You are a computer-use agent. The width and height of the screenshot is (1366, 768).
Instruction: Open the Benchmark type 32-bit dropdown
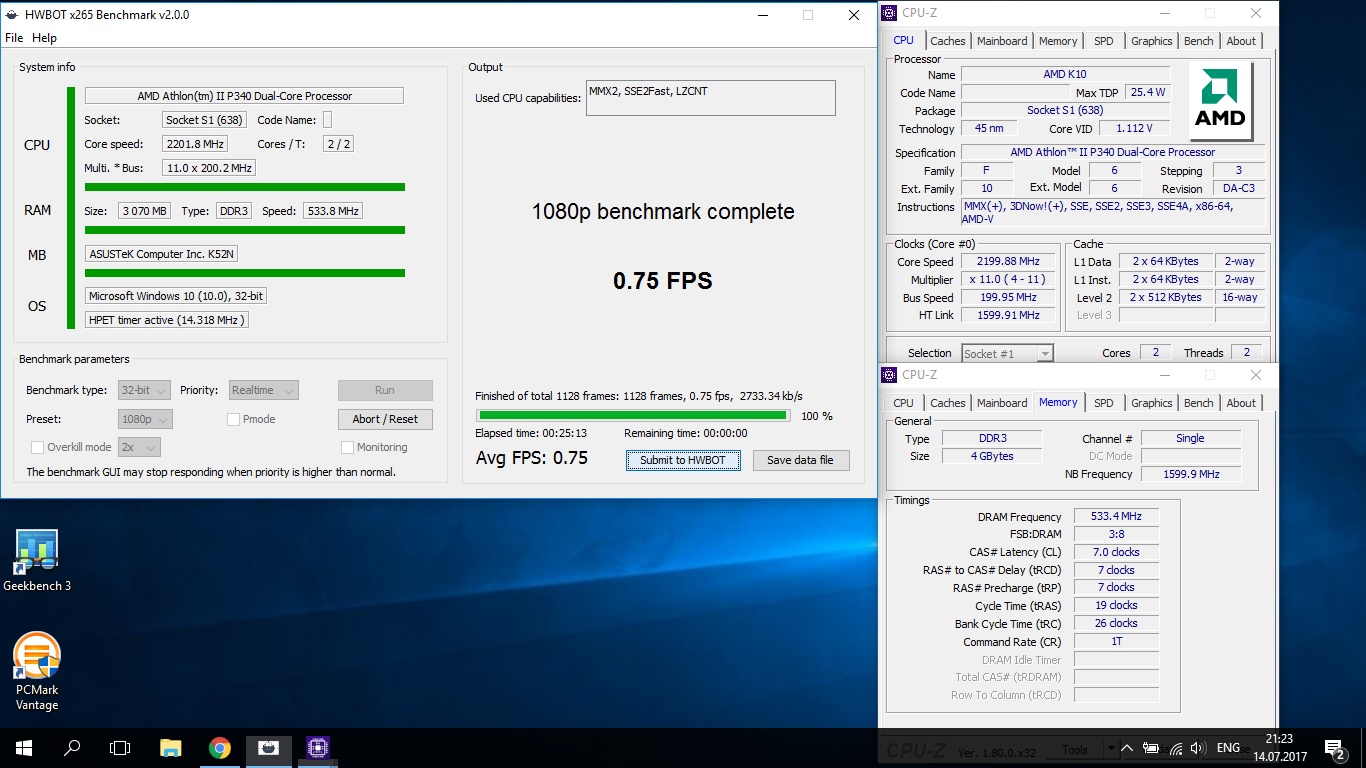coord(144,390)
